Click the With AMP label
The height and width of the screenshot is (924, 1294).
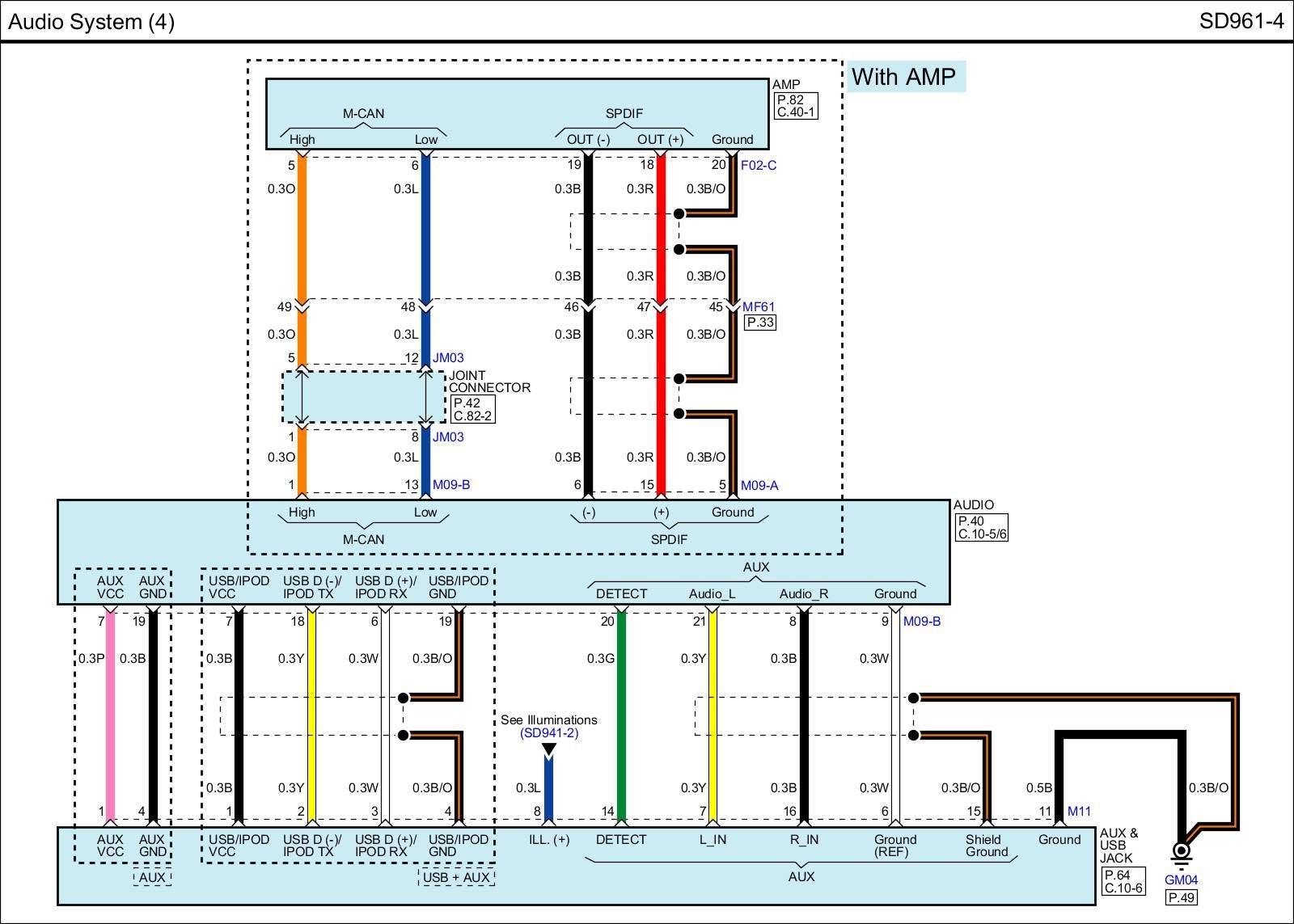click(x=904, y=77)
